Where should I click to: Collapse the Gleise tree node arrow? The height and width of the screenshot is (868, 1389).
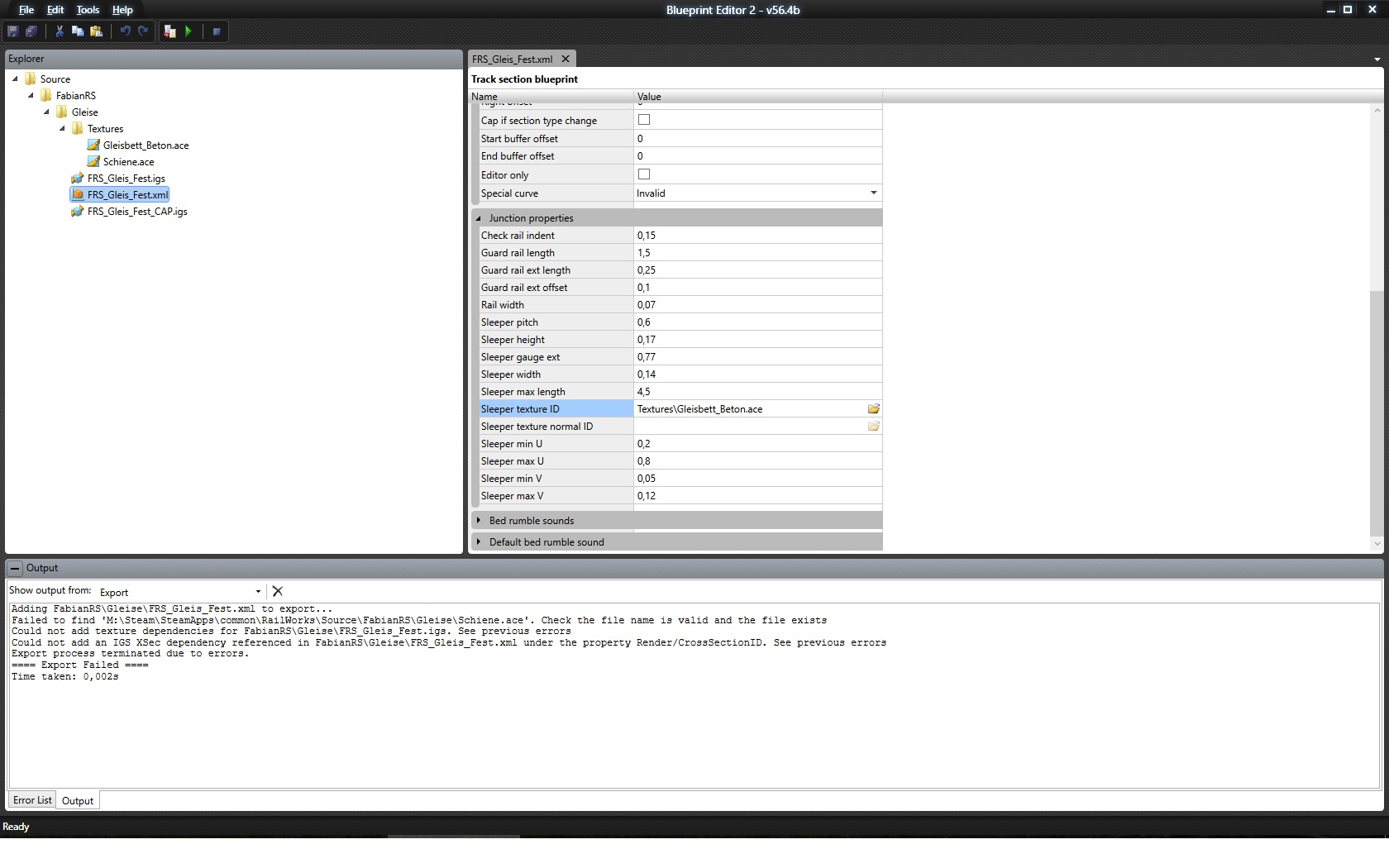pyautogui.click(x=46, y=112)
